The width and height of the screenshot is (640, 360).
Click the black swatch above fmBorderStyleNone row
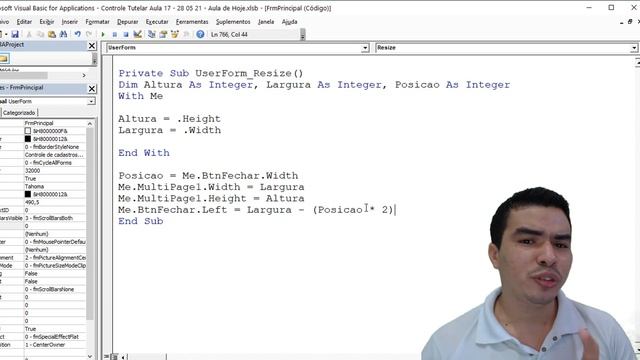pos(28,139)
